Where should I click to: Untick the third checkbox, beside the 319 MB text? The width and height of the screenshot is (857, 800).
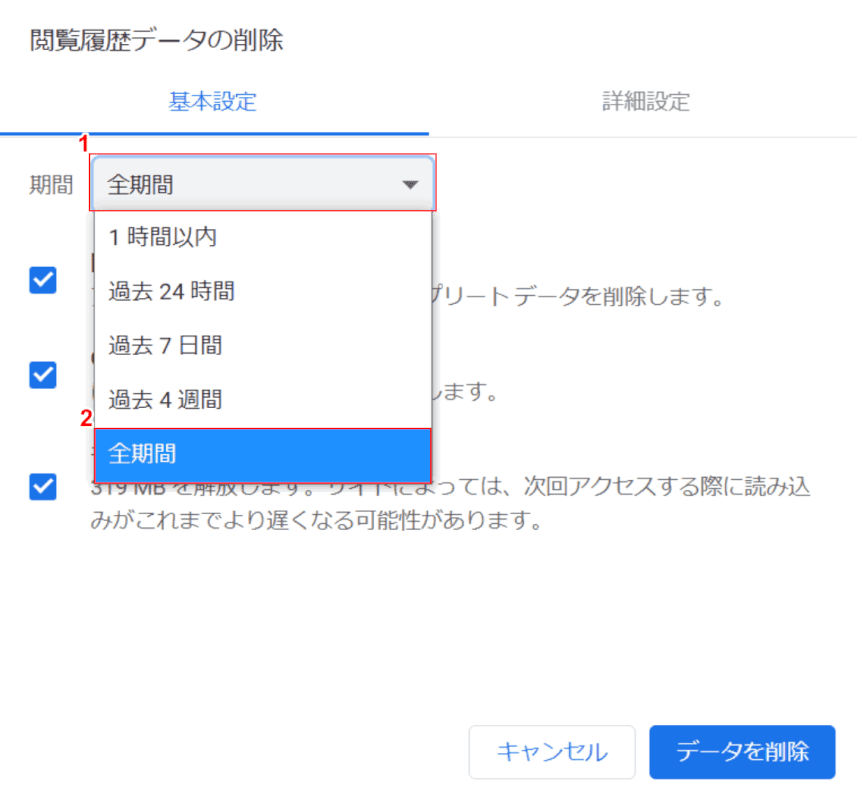[43, 486]
